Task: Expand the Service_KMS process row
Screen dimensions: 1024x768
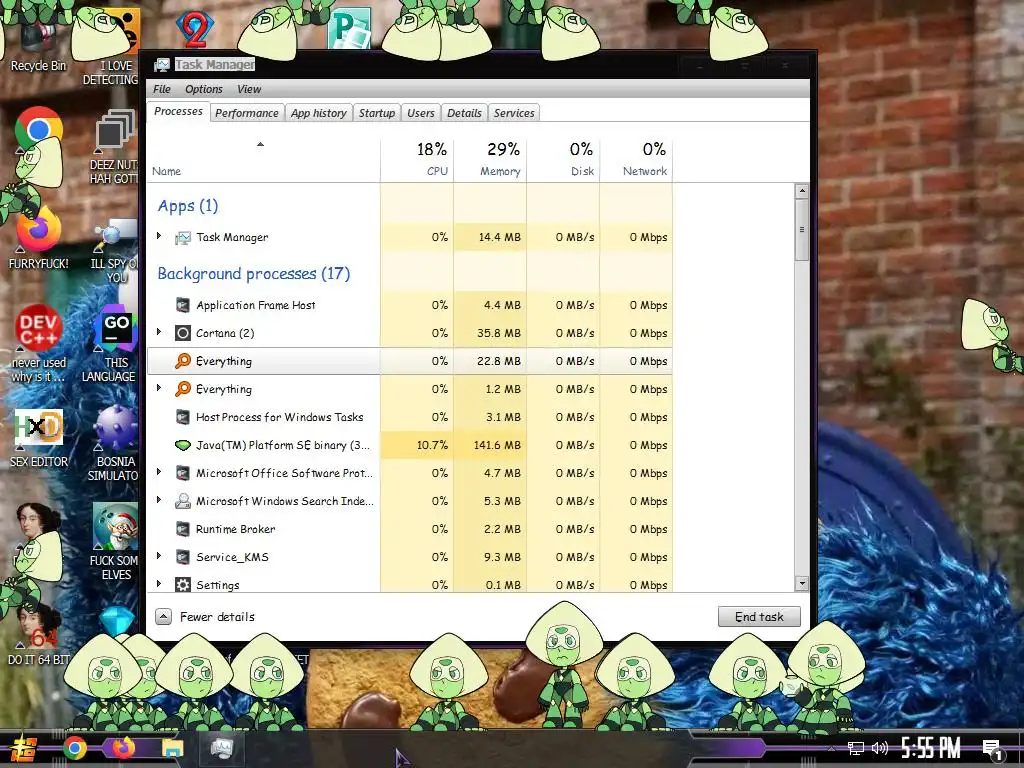Action: click(x=159, y=556)
